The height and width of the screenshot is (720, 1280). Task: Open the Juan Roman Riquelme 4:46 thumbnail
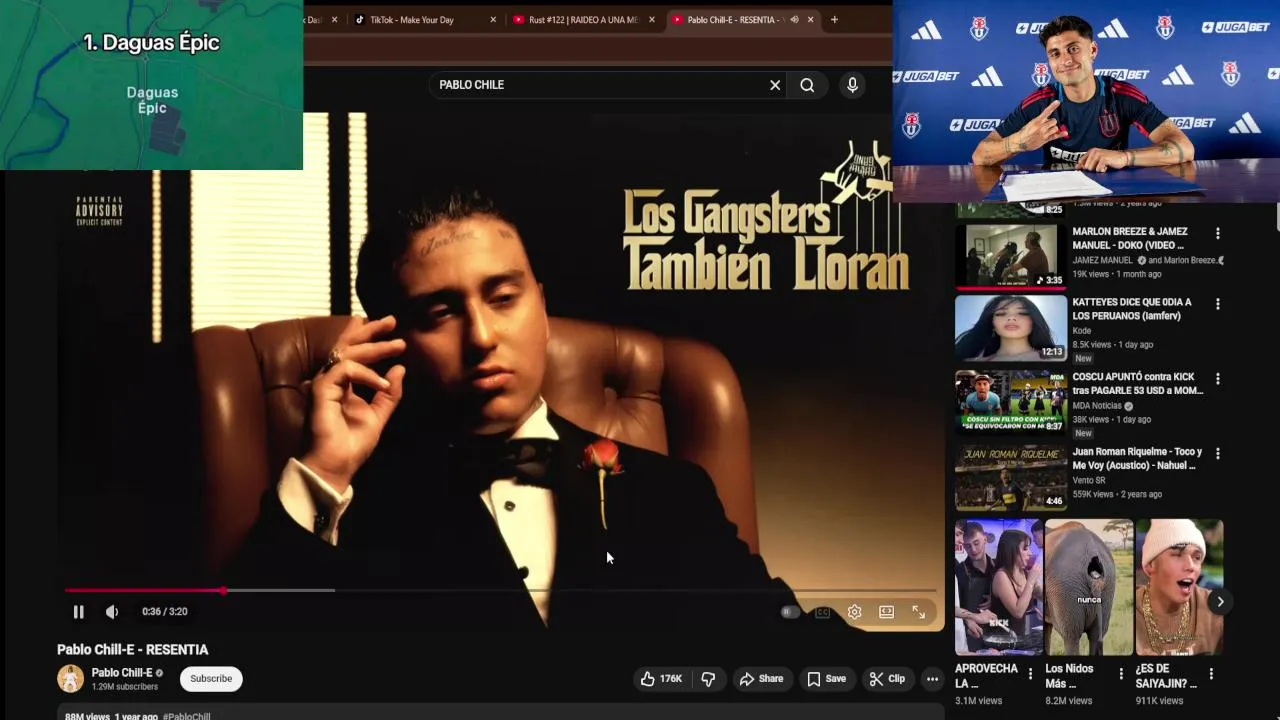(x=1011, y=477)
